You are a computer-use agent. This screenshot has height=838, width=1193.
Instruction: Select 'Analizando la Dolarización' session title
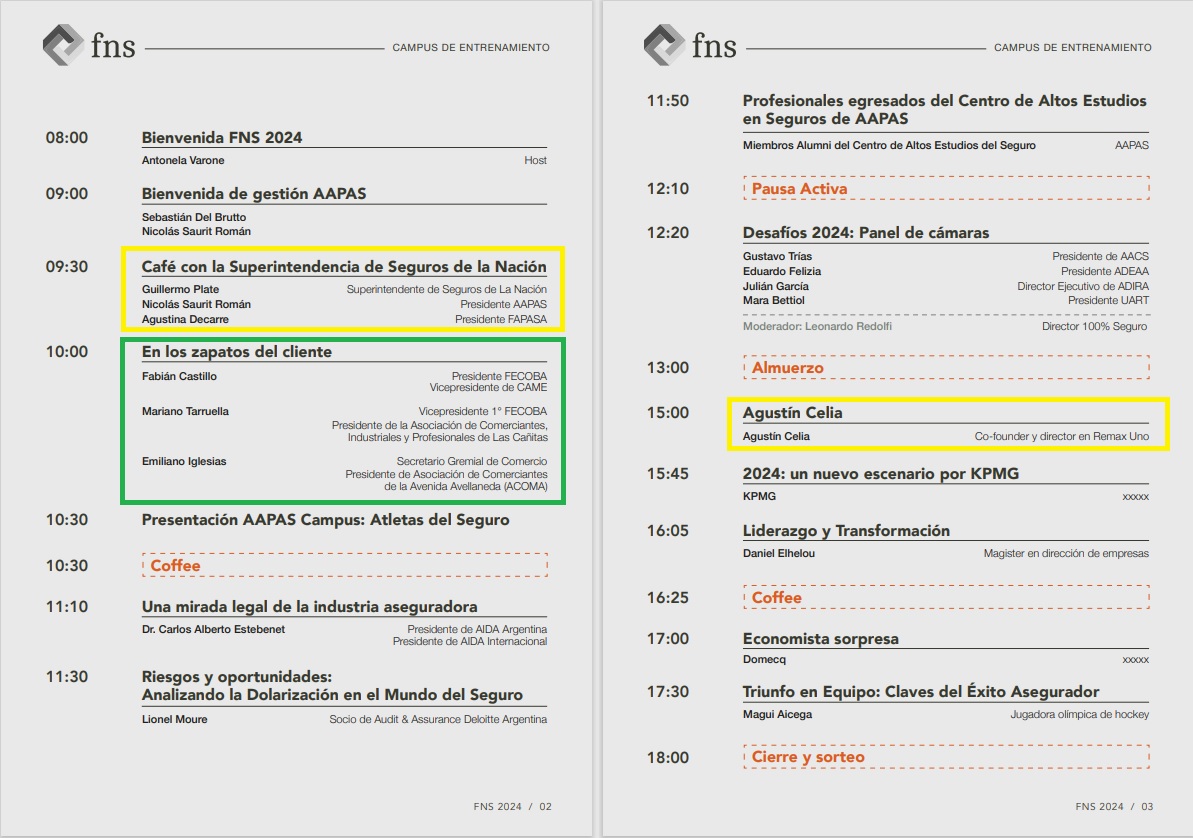332,695
